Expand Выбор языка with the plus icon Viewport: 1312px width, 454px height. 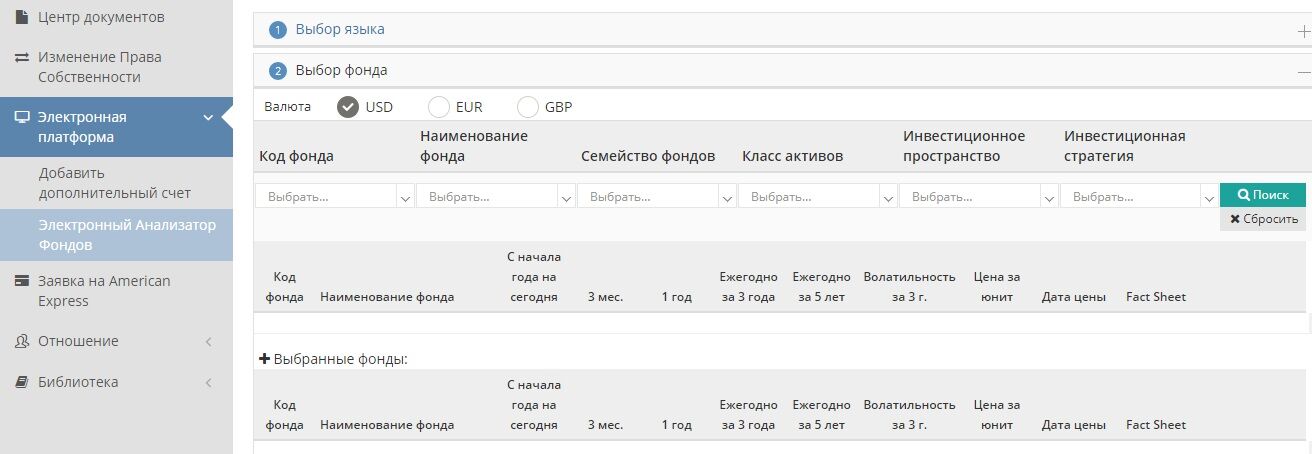1303,31
